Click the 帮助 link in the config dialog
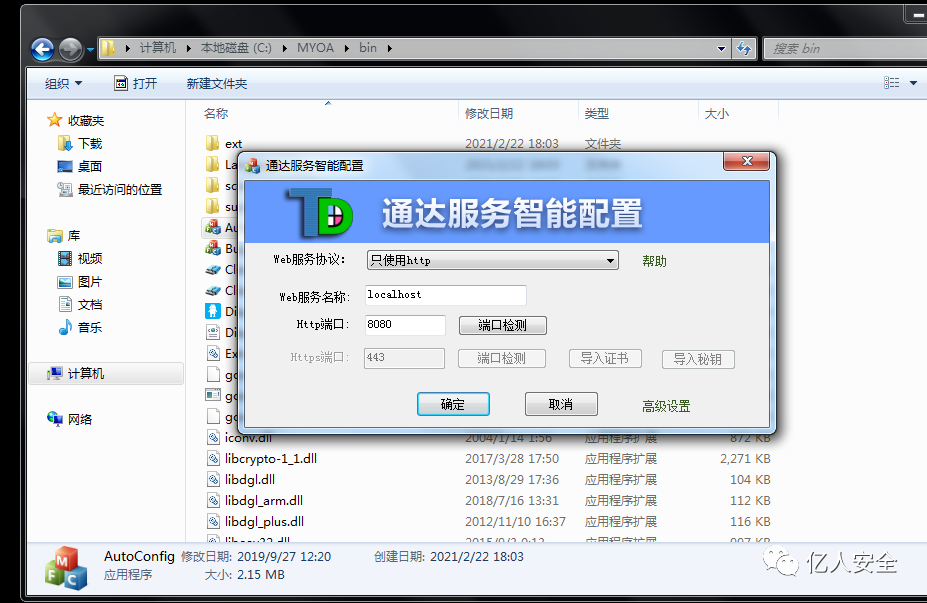 coord(654,261)
